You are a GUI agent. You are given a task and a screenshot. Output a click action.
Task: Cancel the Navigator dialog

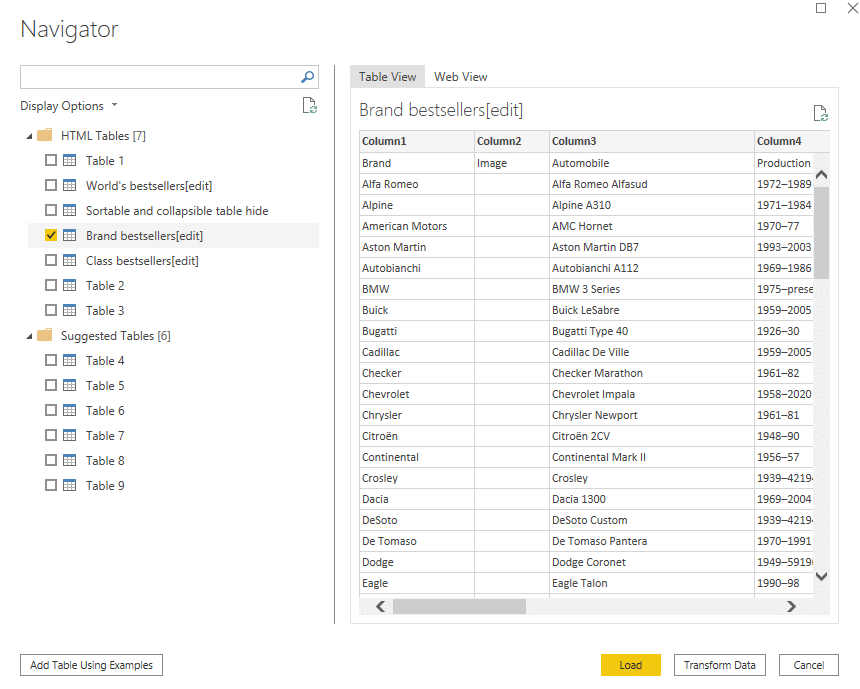click(x=808, y=665)
